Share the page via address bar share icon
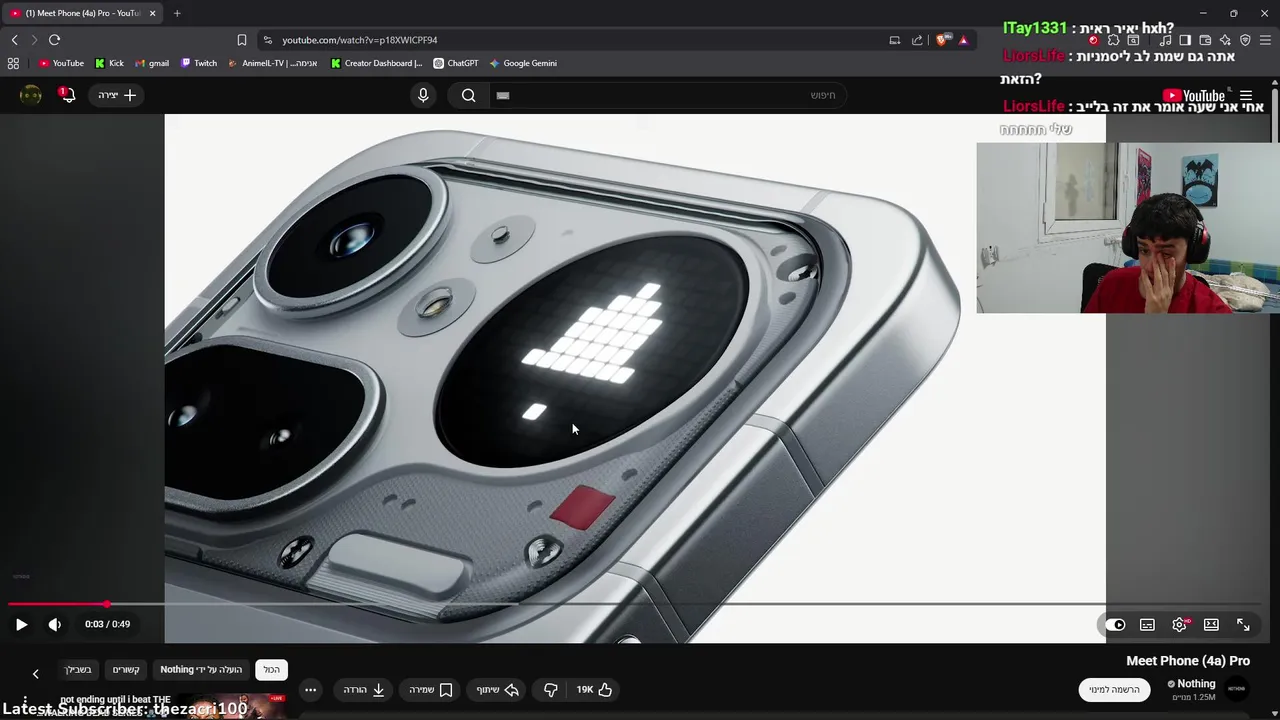This screenshot has width=1280, height=720. (917, 40)
